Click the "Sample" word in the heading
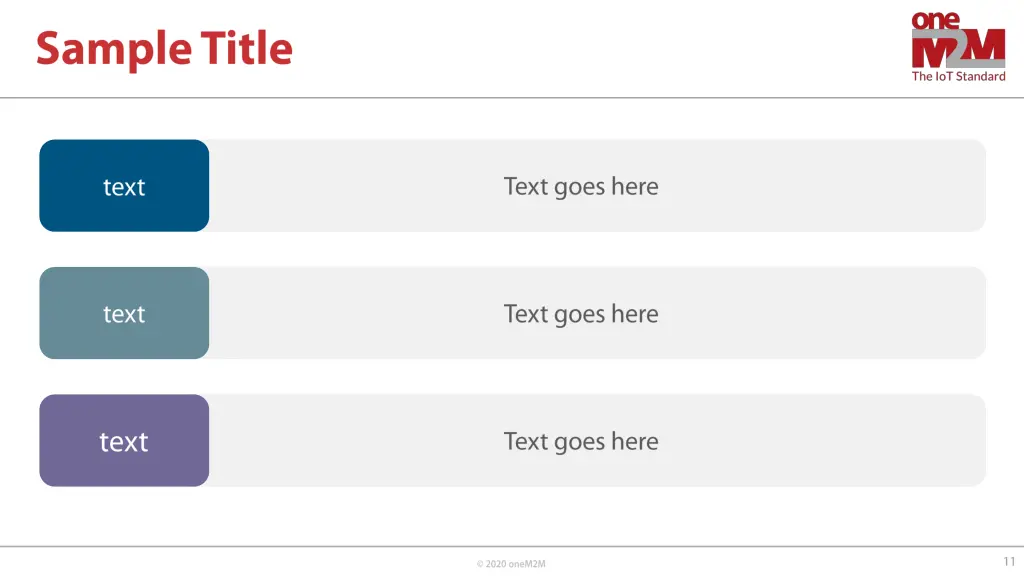The image size is (1024, 576). pyautogui.click(x=114, y=50)
